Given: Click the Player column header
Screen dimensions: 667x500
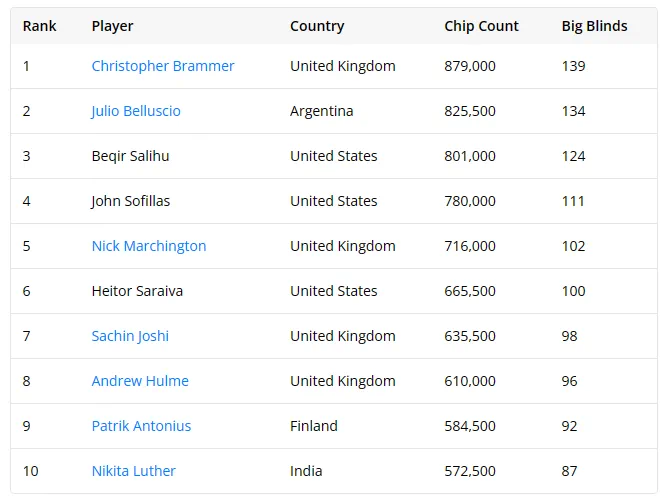Looking at the screenshot, I should point(112,26).
